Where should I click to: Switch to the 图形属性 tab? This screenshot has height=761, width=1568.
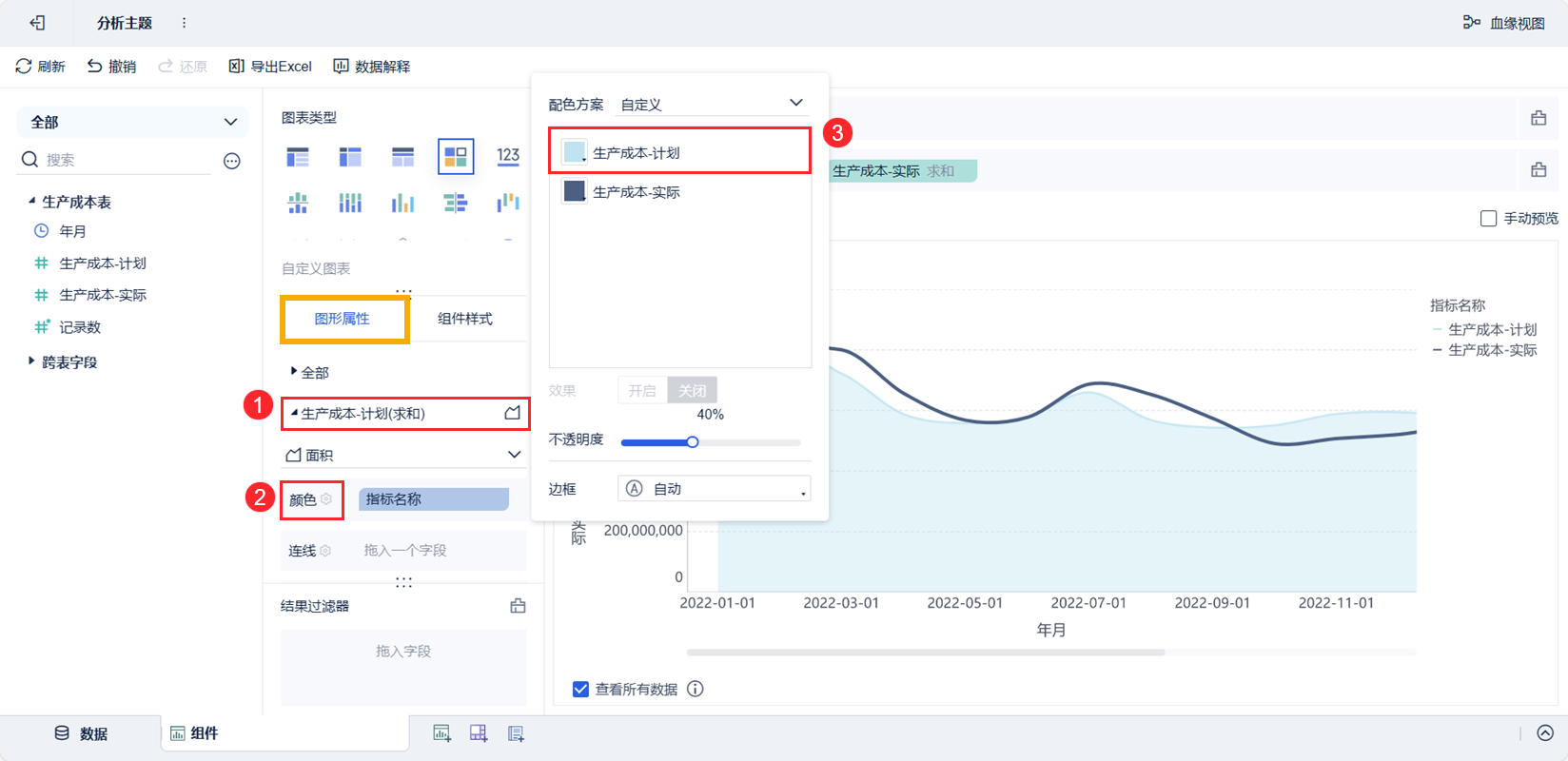(343, 319)
